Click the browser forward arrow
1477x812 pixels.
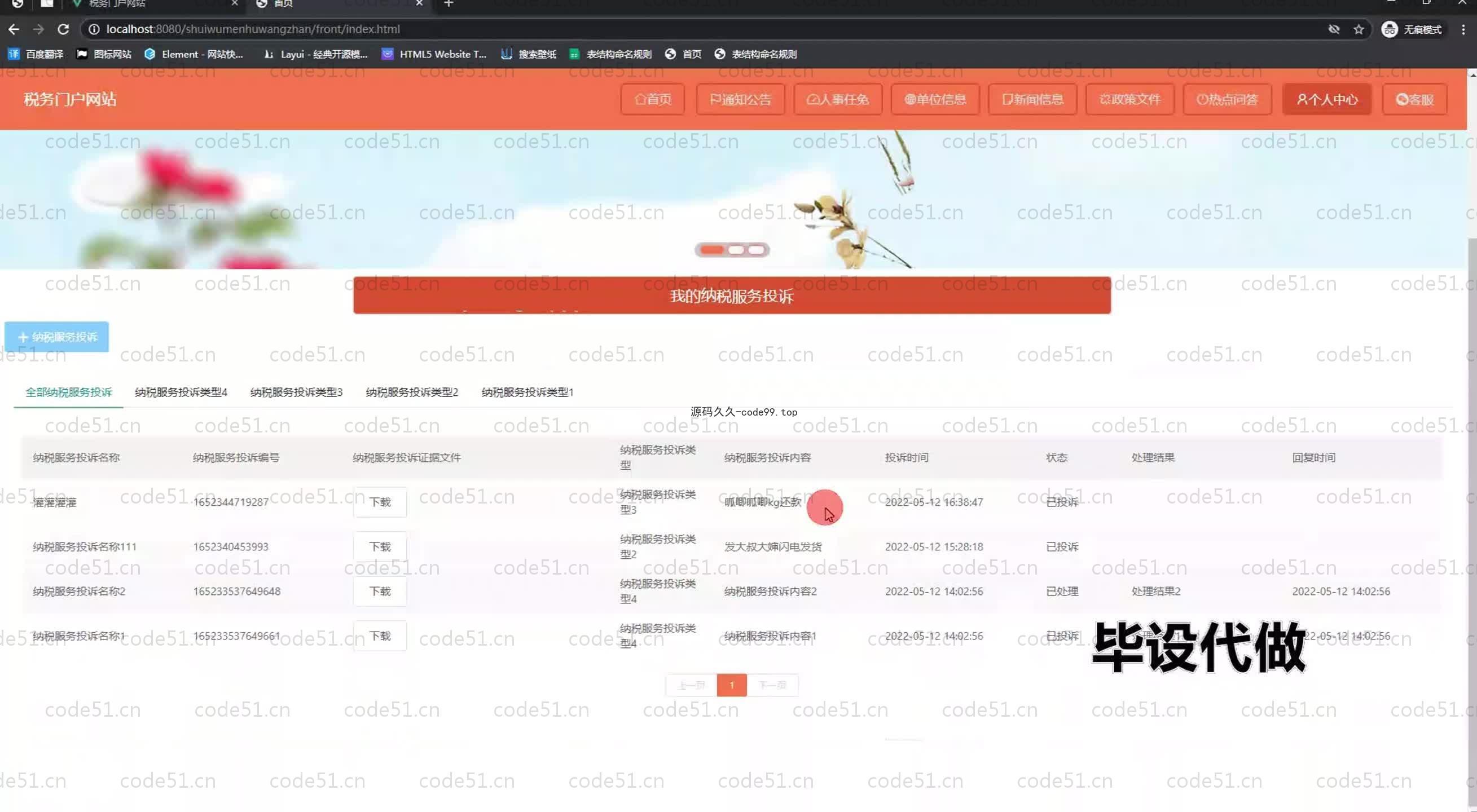38,29
